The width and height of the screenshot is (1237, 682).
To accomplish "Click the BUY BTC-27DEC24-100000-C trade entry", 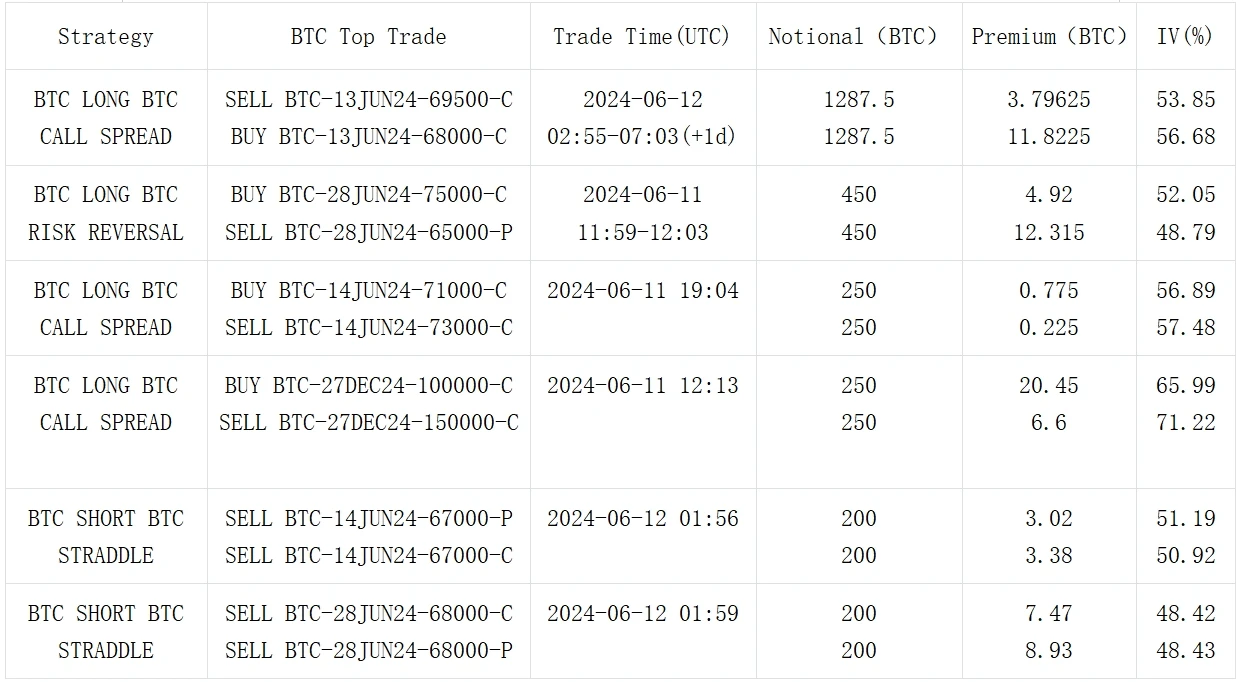I will tap(368, 386).
